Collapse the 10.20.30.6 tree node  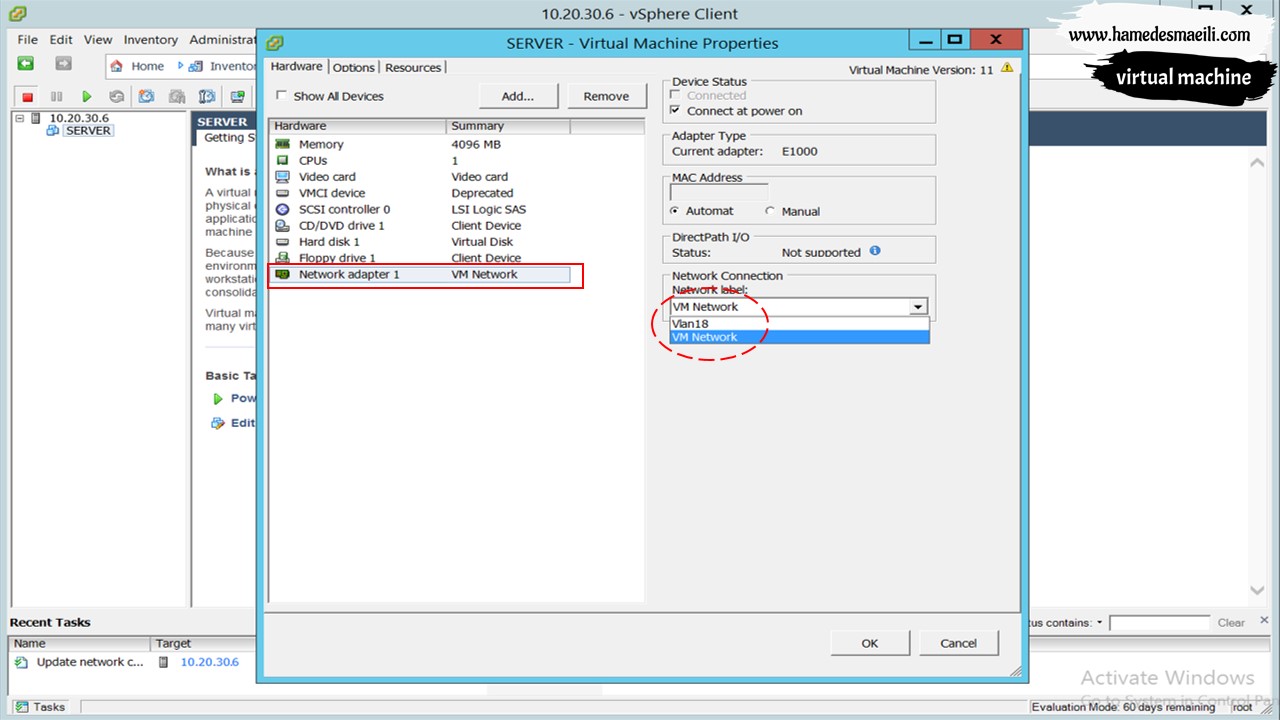19,118
